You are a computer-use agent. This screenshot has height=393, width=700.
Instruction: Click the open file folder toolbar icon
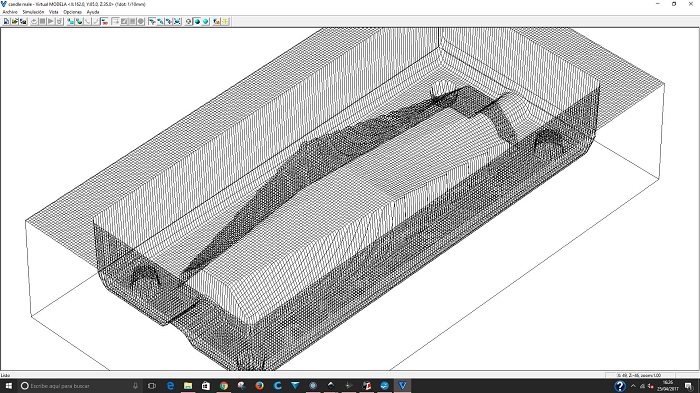pyautogui.click(x=15, y=21)
